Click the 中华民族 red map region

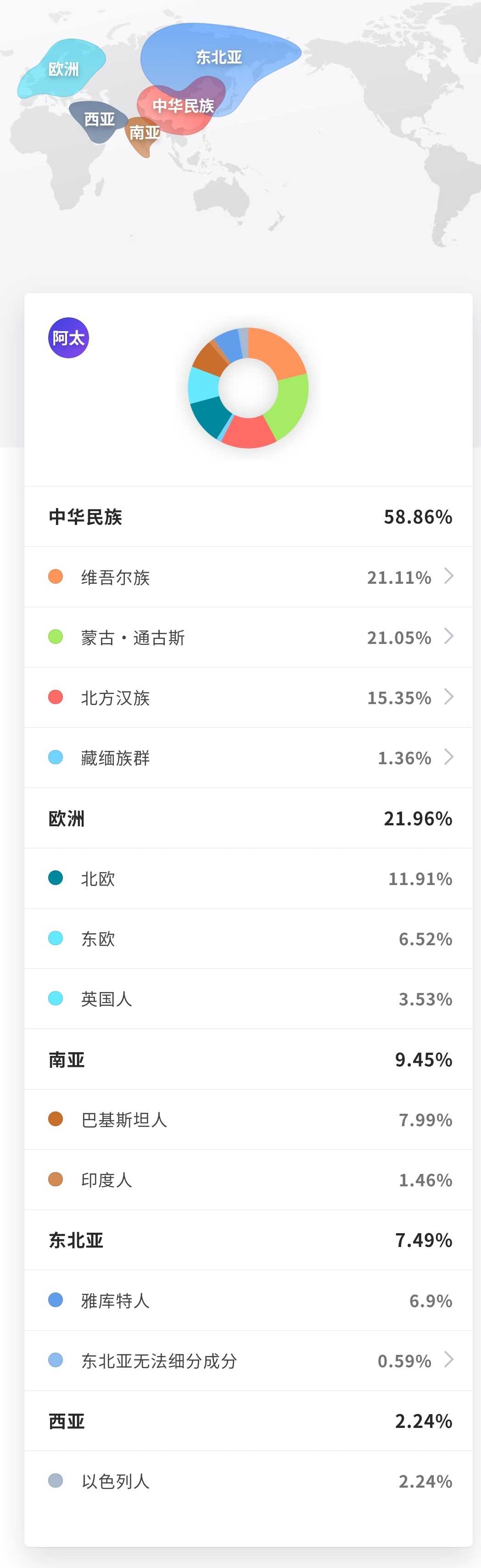point(182,106)
